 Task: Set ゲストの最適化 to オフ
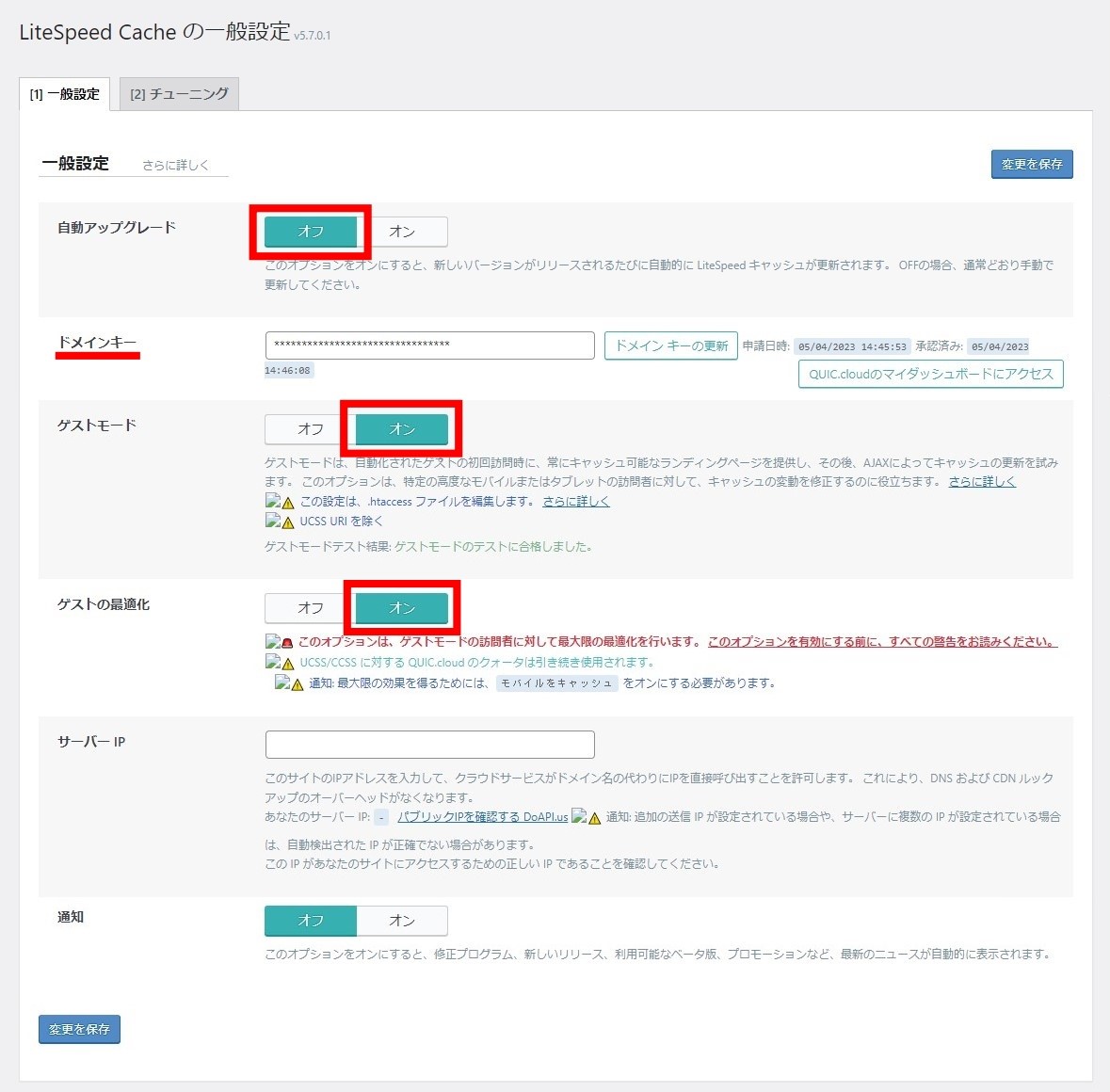coord(311,608)
